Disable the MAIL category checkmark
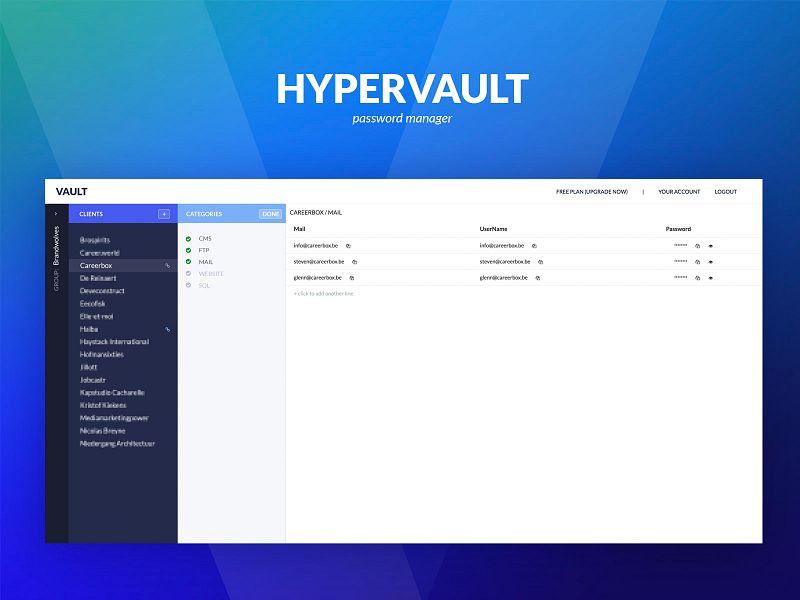The width and height of the screenshot is (800, 600). pos(188,262)
